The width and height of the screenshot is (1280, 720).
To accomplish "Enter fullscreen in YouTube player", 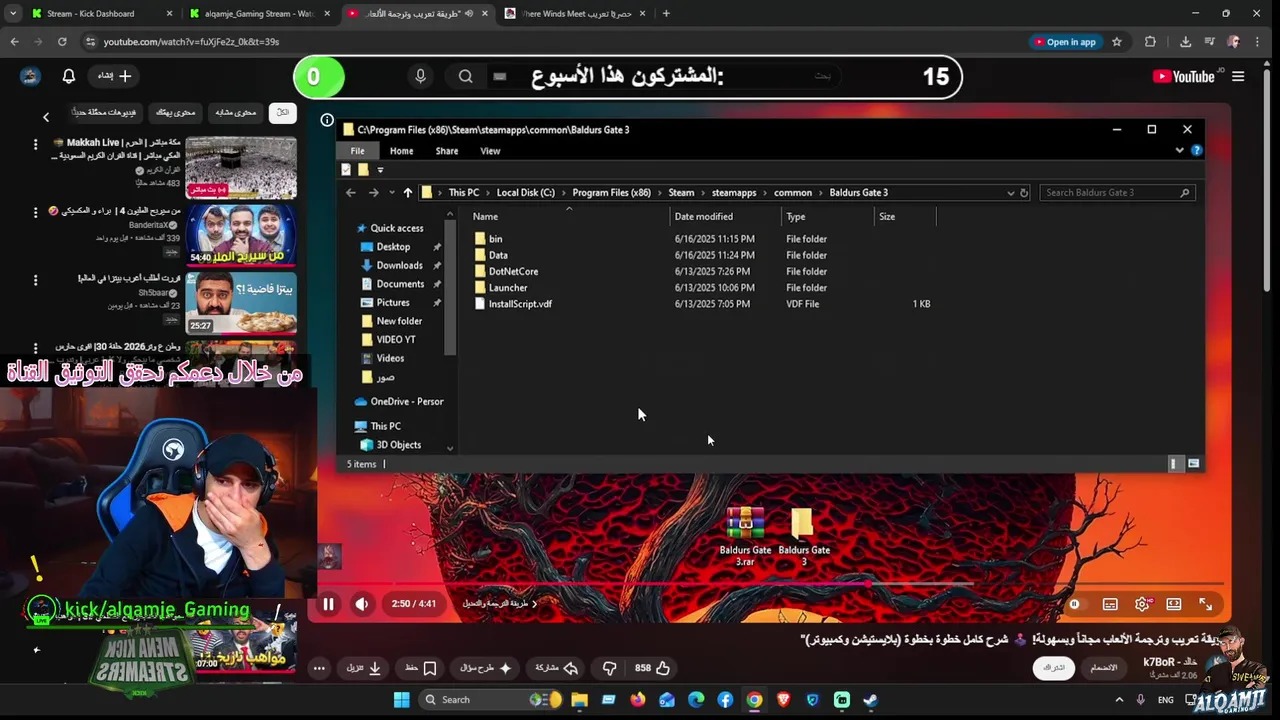I will 1206,604.
